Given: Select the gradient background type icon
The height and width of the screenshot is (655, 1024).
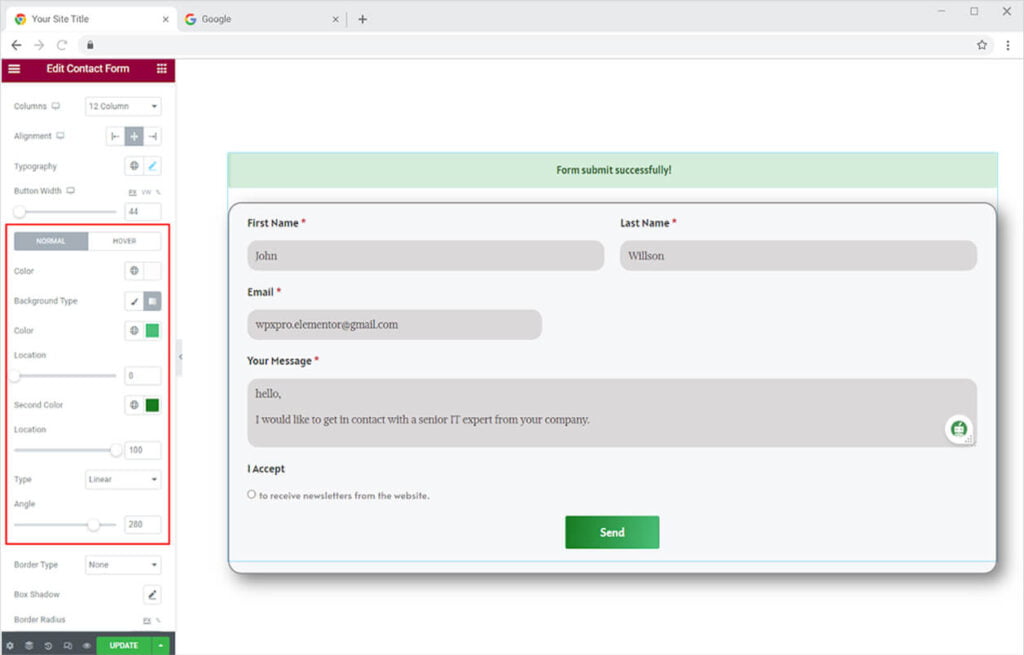Looking at the screenshot, I should point(153,301).
